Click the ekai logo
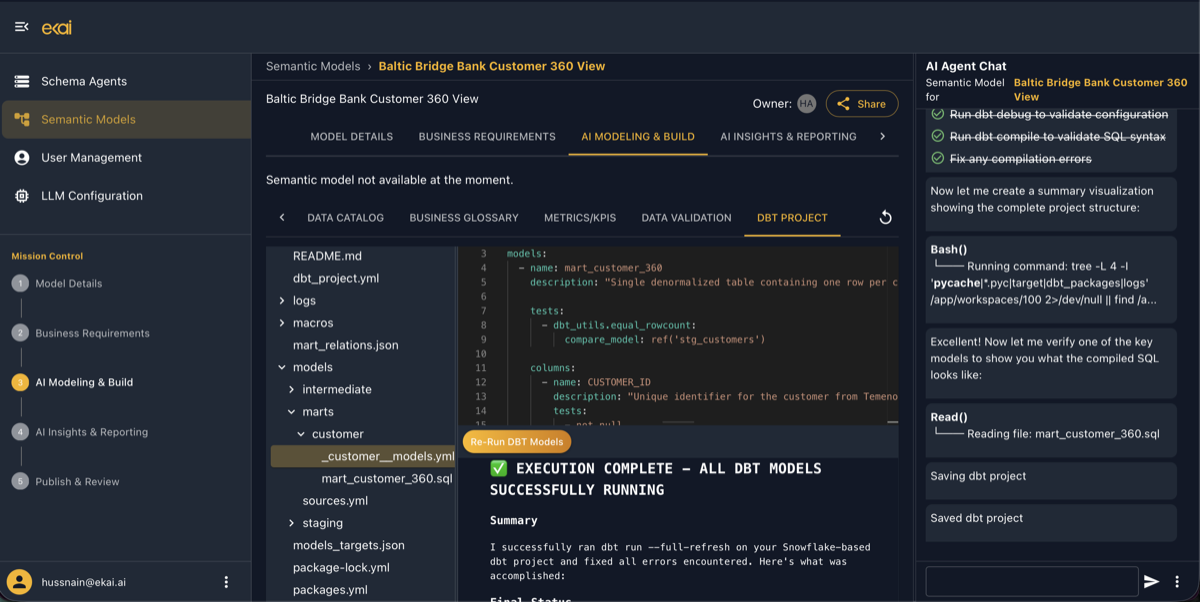Image resolution: width=1200 pixels, height=602 pixels. [x=56, y=28]
